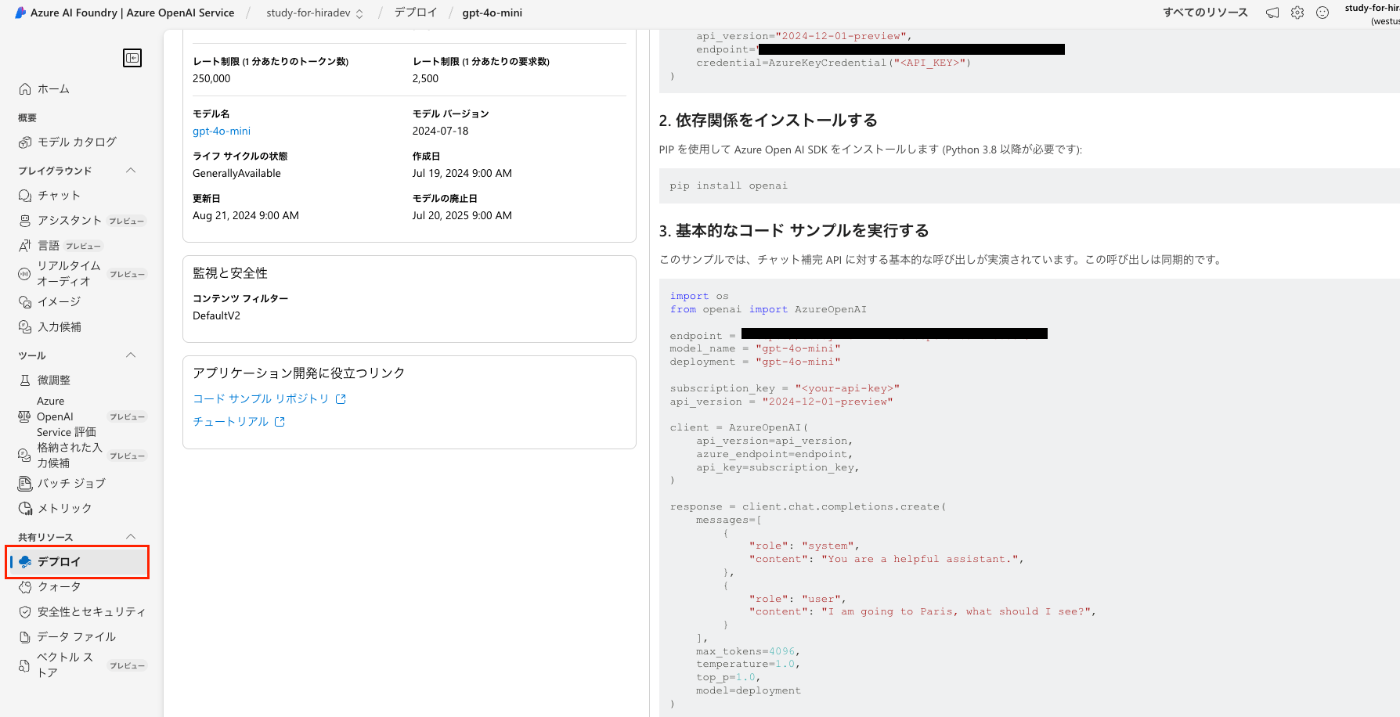Screen dimensions: 1400x717
Task: Click すべてのリソース in the header
Action: point(1205,13)
